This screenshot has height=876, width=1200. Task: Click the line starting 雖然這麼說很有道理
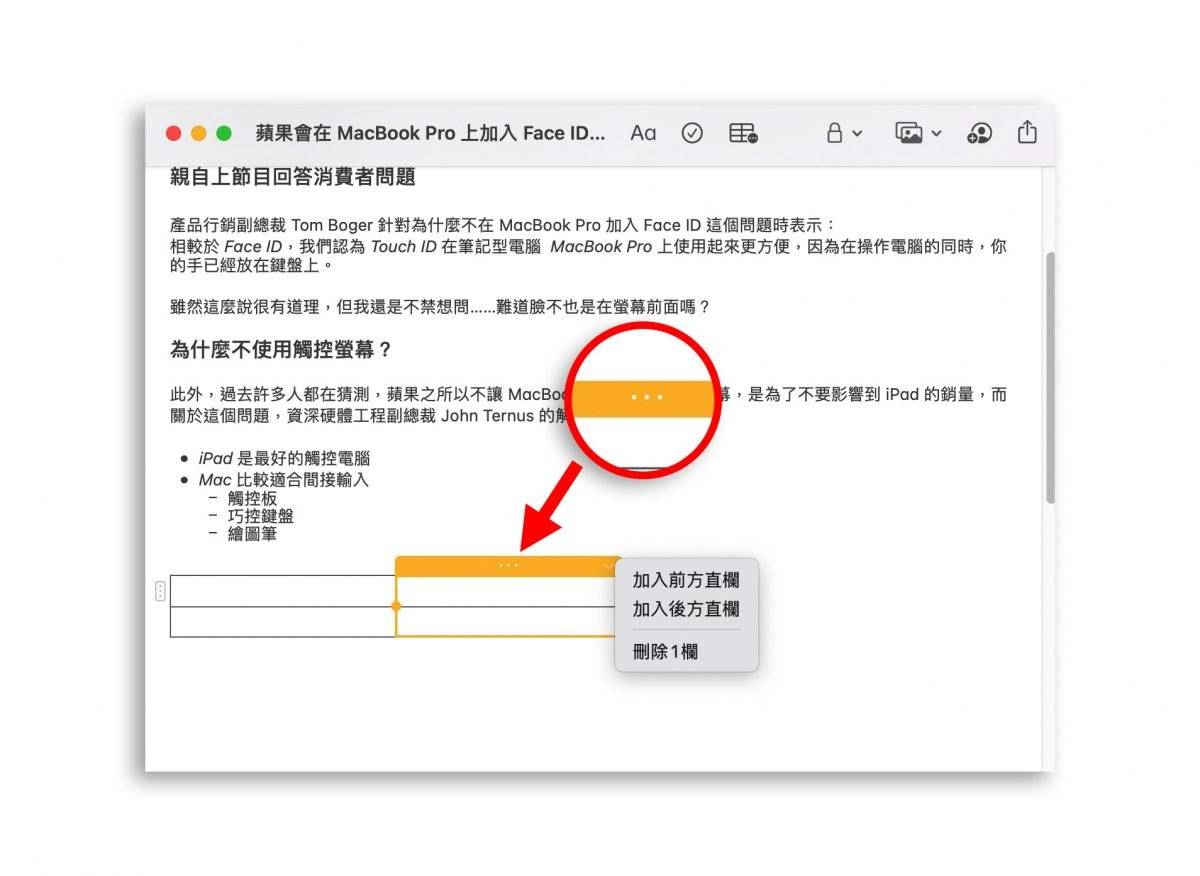[x=441, y=307]
